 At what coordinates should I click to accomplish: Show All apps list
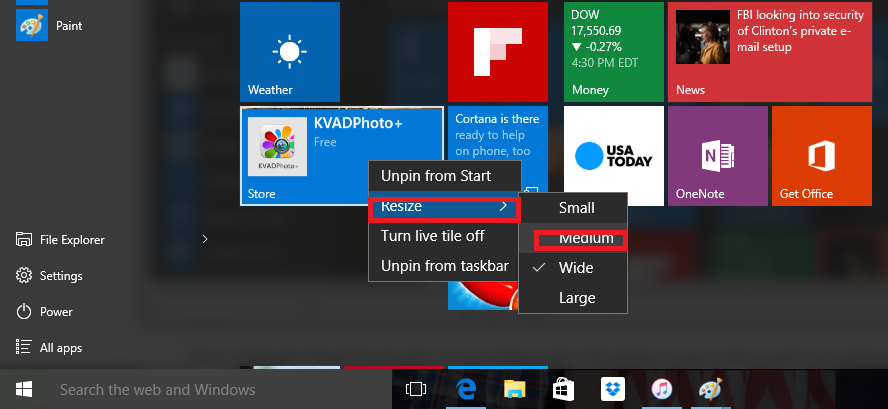click(x=49, y=348)
